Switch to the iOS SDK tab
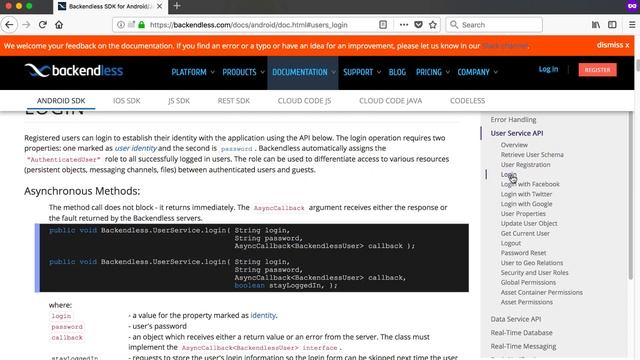 pos(127,100)
